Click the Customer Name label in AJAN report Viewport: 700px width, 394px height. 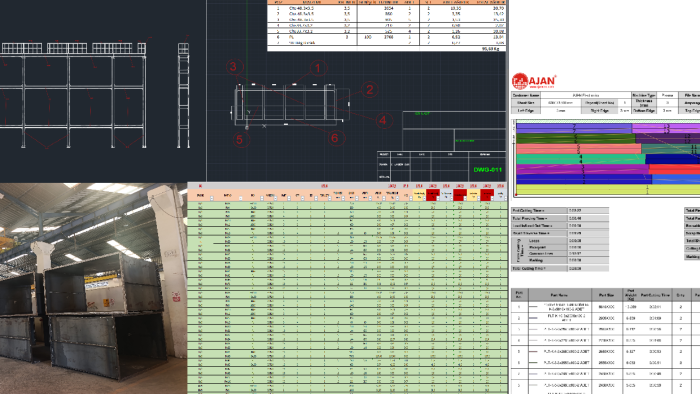coord(526,95)
